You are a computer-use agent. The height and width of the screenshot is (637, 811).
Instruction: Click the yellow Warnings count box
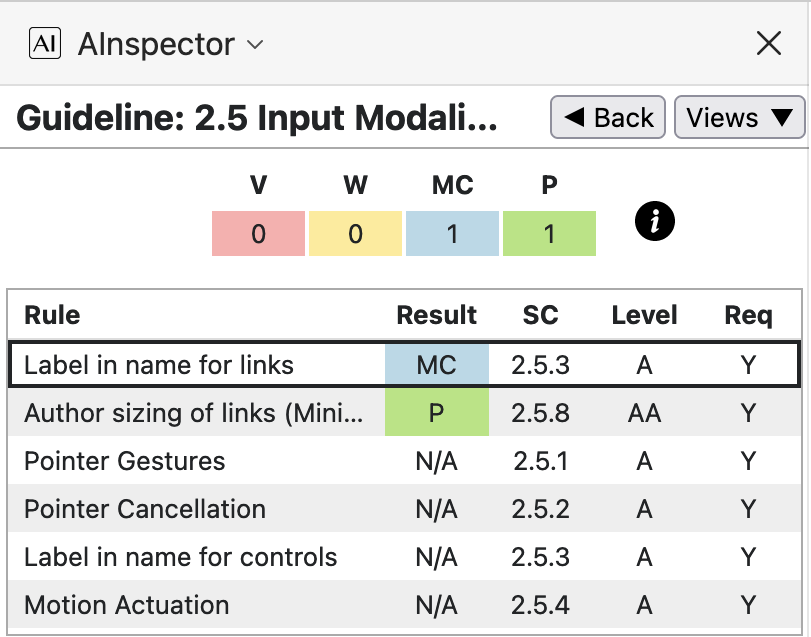(355, 234)
